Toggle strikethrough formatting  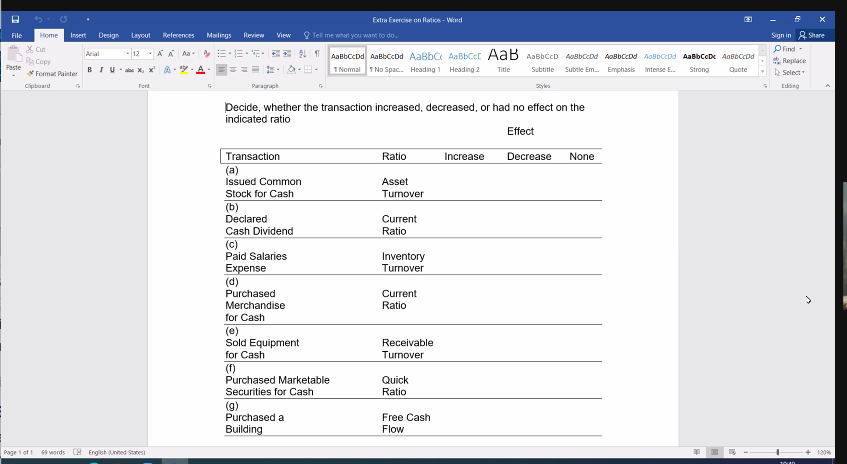click(129, 70)
